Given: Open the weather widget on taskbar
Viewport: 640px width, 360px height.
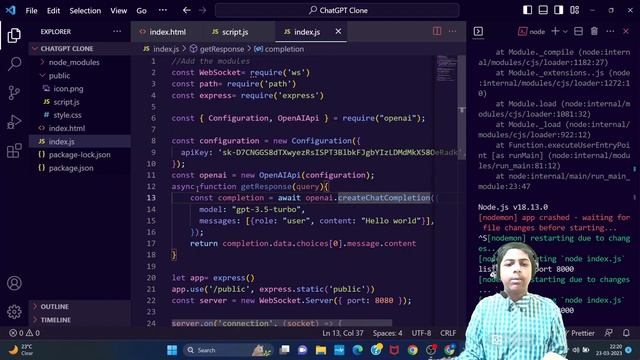Looking at the screenshot, I should (x=21, y=350).
